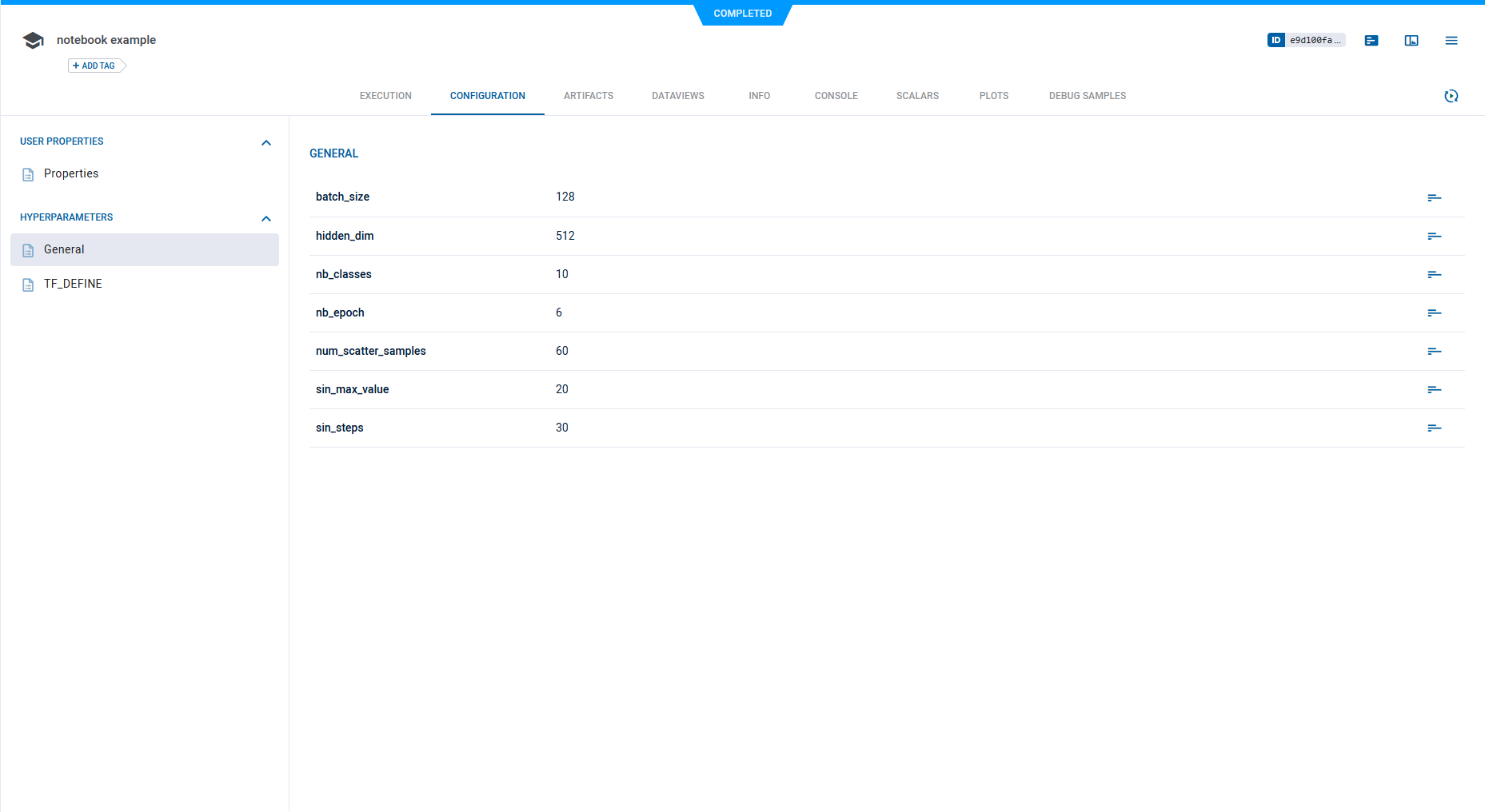Click the ID badge icon
The width and height of the screenshot is (1485, 812).
pyautogui.click(x=1275, y=40)
